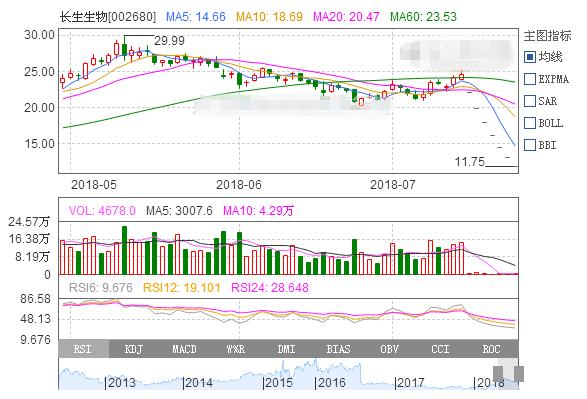The image size is (587, 399).
Task: Click the 30.00 price axis label
Action: point(39,35)
